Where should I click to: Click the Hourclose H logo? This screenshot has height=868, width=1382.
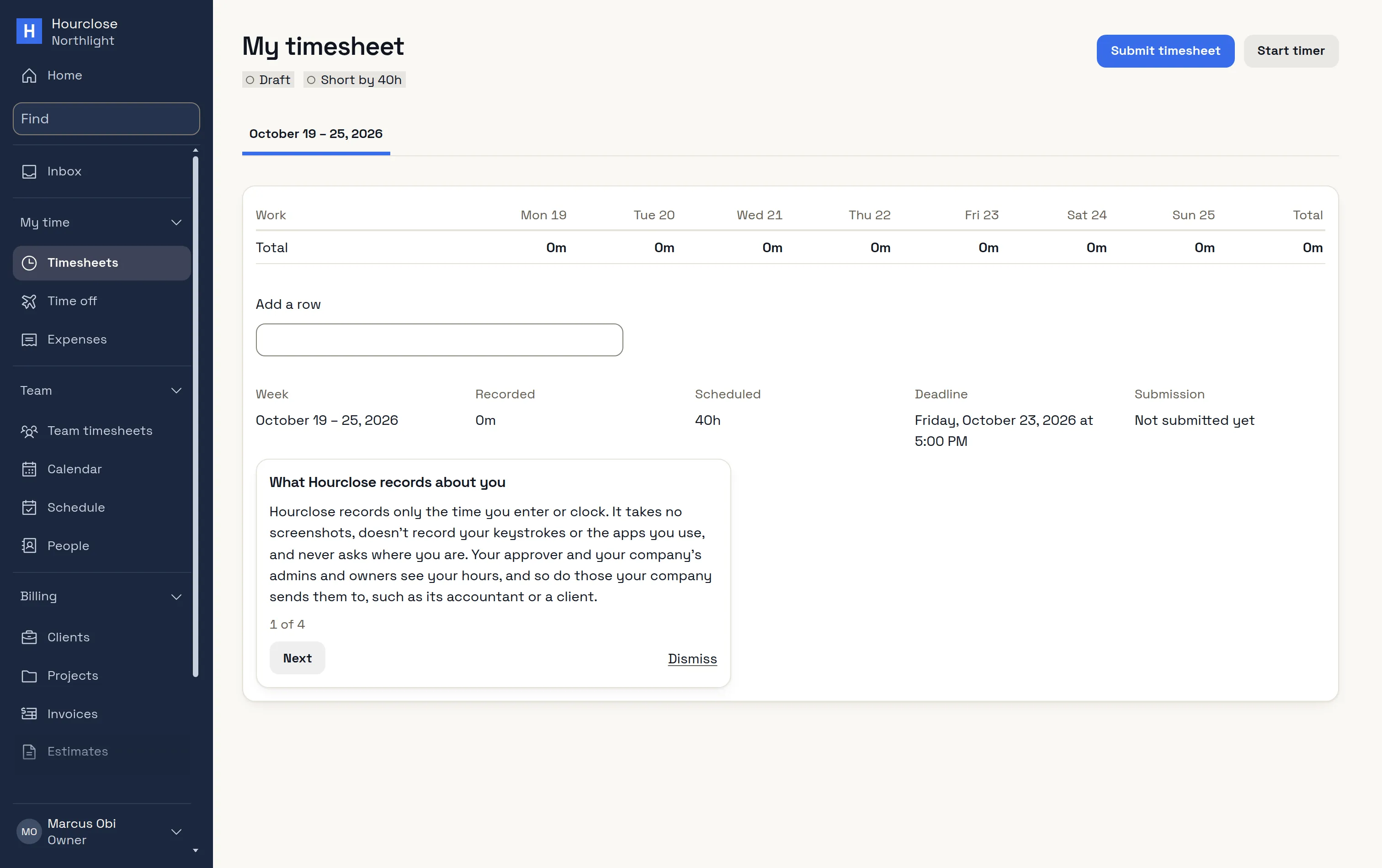(x=29, y=31)
